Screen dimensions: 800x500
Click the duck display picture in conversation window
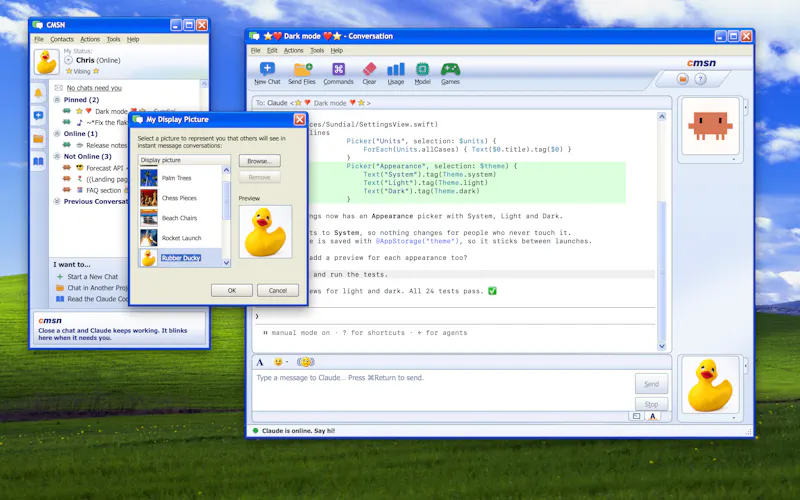pyautogui.click(x=710, y=385)
